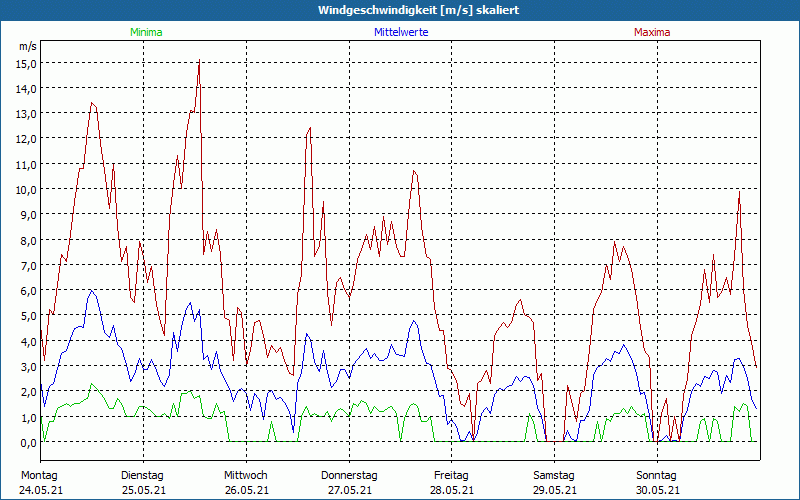The image size is (800, 500).
Task: Click the 30.05.21 date label
Action: click(657, 490)
